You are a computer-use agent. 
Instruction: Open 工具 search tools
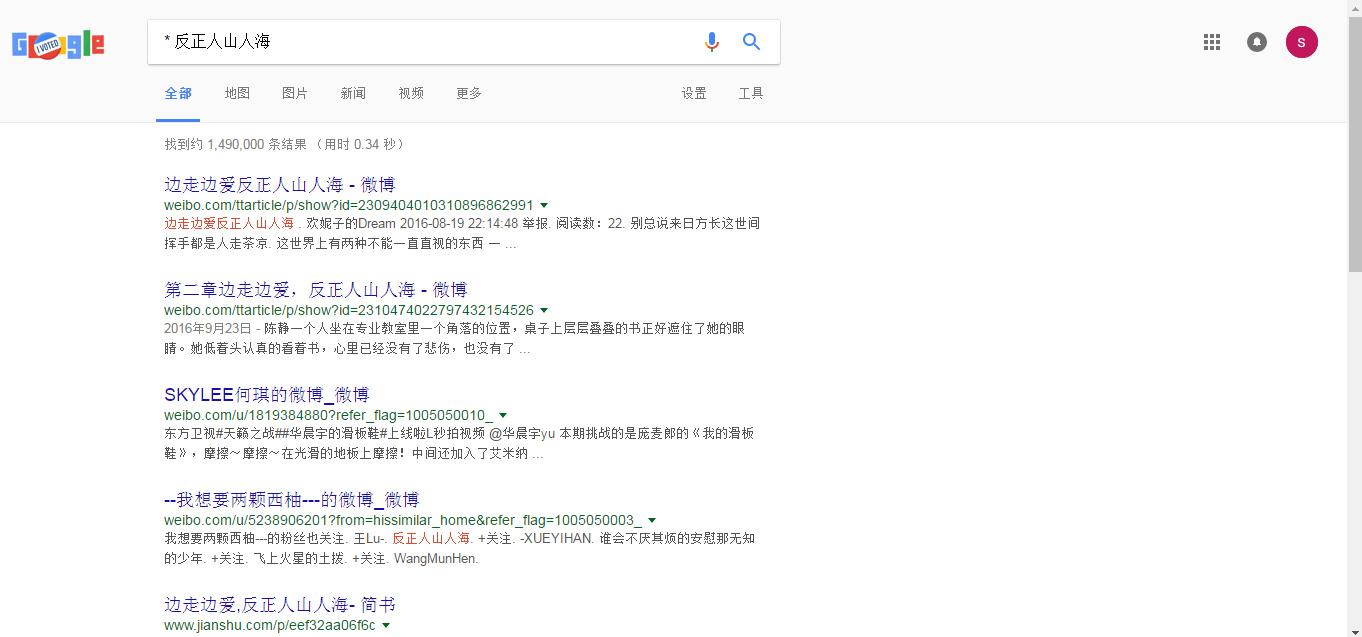(x=751, y=93)
